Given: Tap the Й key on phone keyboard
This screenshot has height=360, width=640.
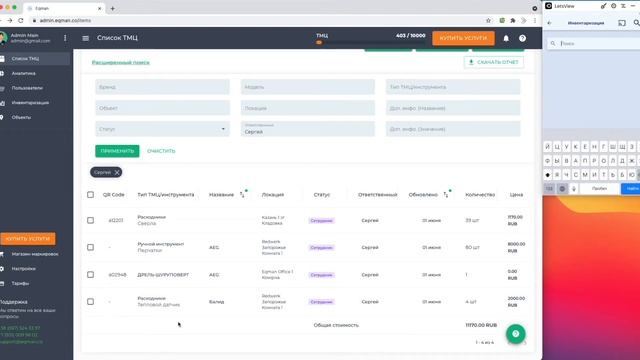Looking at the screenshot, I should (x=548, y=147).
